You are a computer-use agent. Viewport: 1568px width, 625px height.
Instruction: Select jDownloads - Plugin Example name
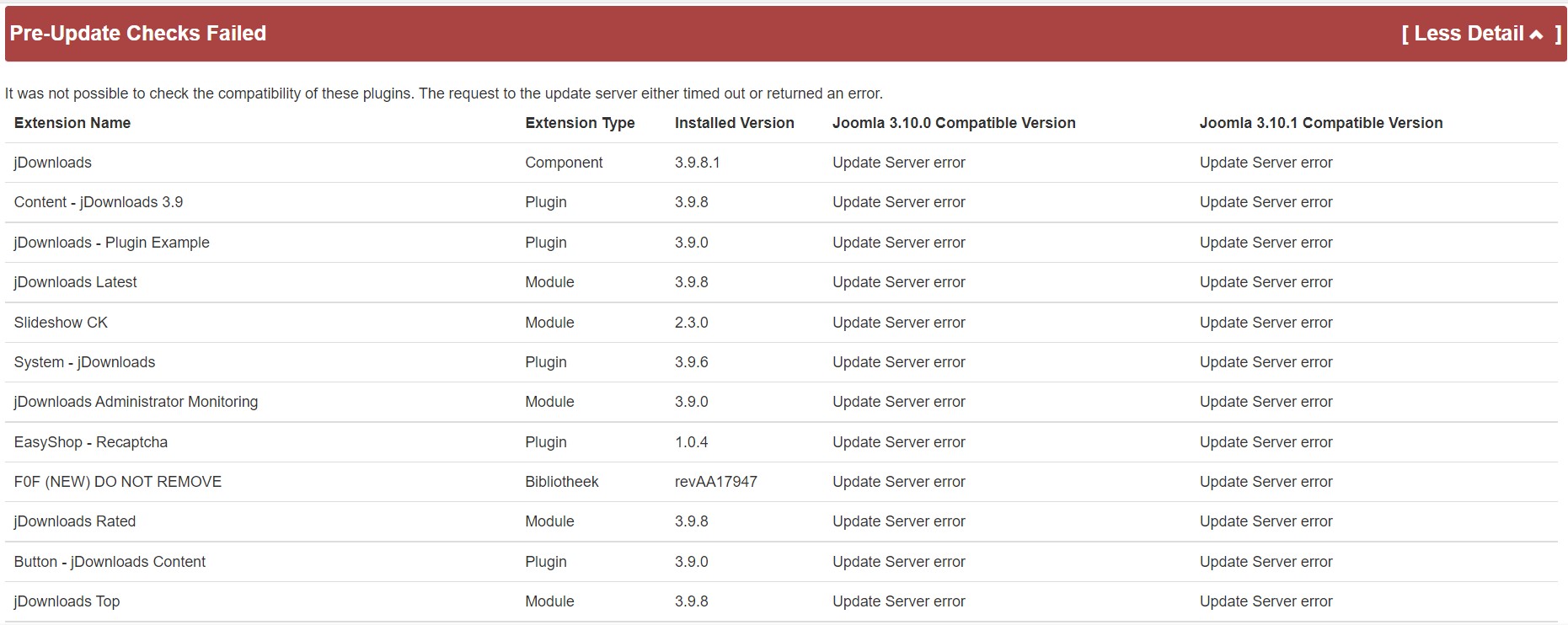[112, 243]
